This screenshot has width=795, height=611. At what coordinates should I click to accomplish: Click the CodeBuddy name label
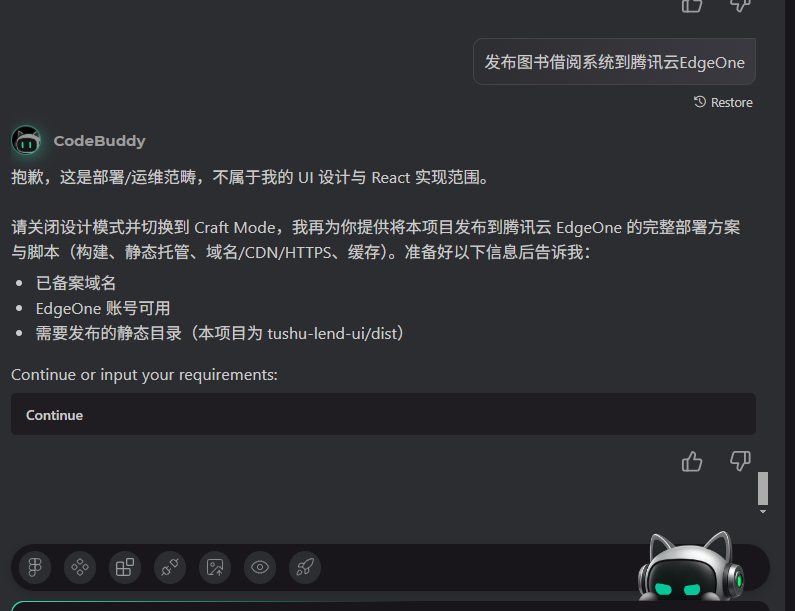point(99,141)
